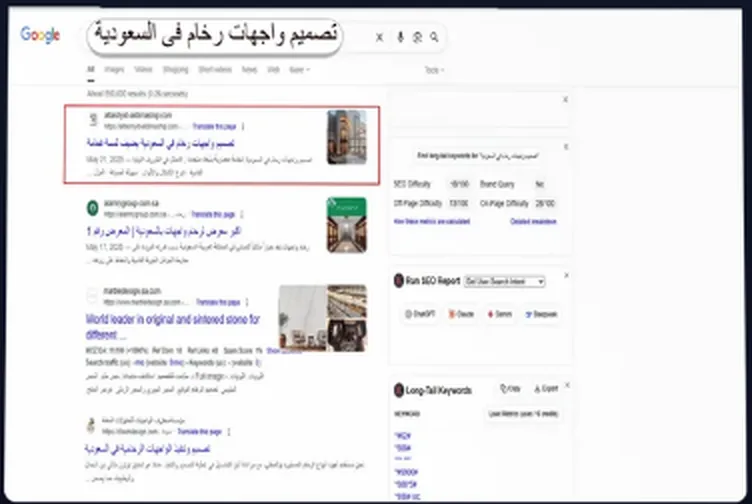This screenshot has width=752, height=504.
Task: Open the 'World leader in original and sintered stone' link
Action: tap(173, 327)
